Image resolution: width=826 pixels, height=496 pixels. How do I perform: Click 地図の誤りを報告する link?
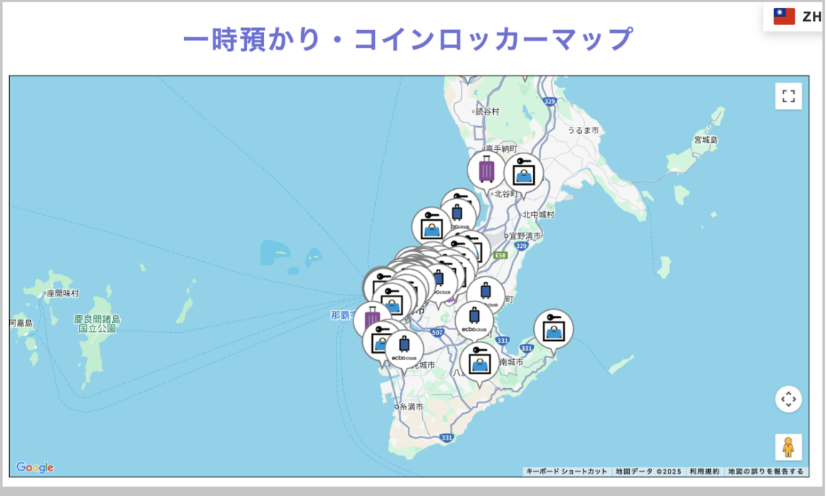click(765, 471)
